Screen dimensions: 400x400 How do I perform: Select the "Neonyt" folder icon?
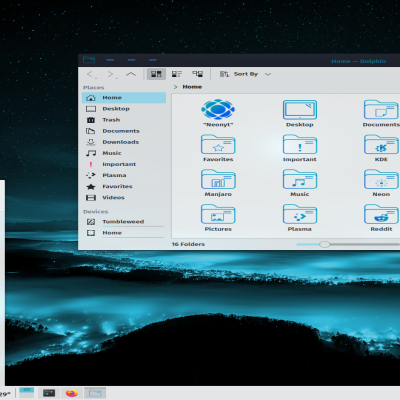click(218, 109)
